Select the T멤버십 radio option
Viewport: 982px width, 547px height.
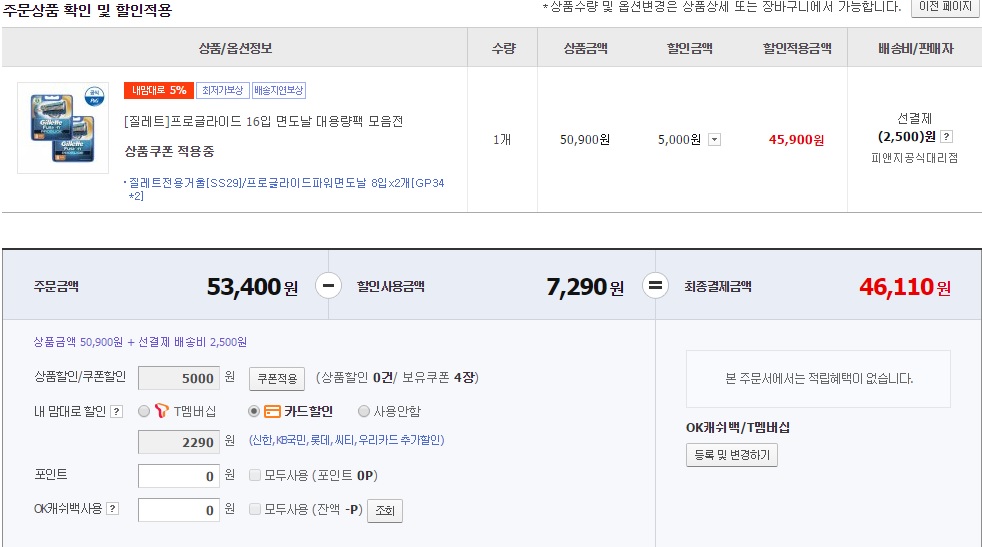pyautogui.click(x=145, y=411)
